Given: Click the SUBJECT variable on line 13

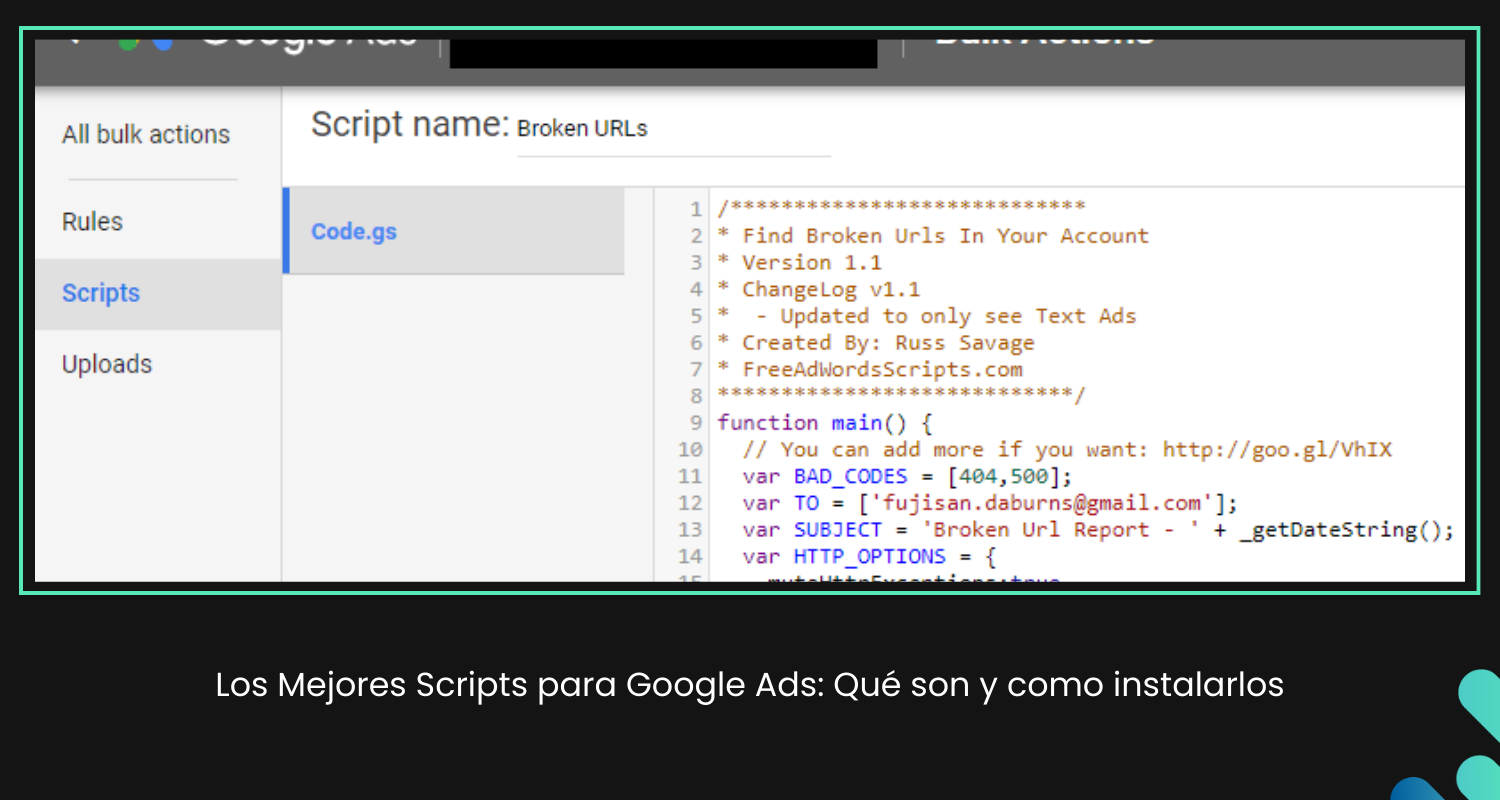Looking at the screenshot, I should coord(837,529).
